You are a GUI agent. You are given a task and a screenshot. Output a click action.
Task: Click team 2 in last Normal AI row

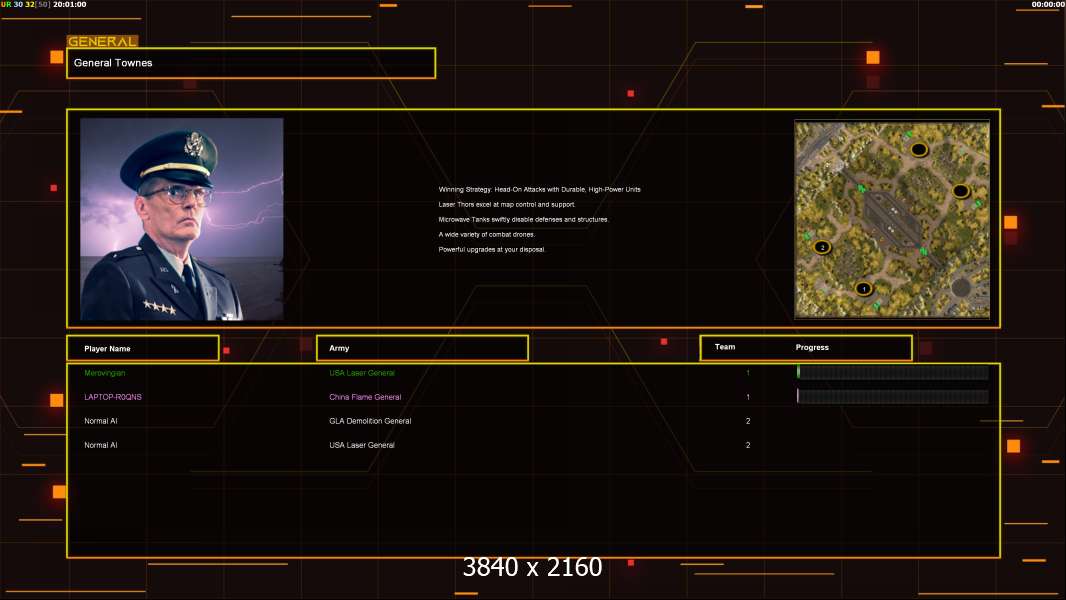point(748,445)
